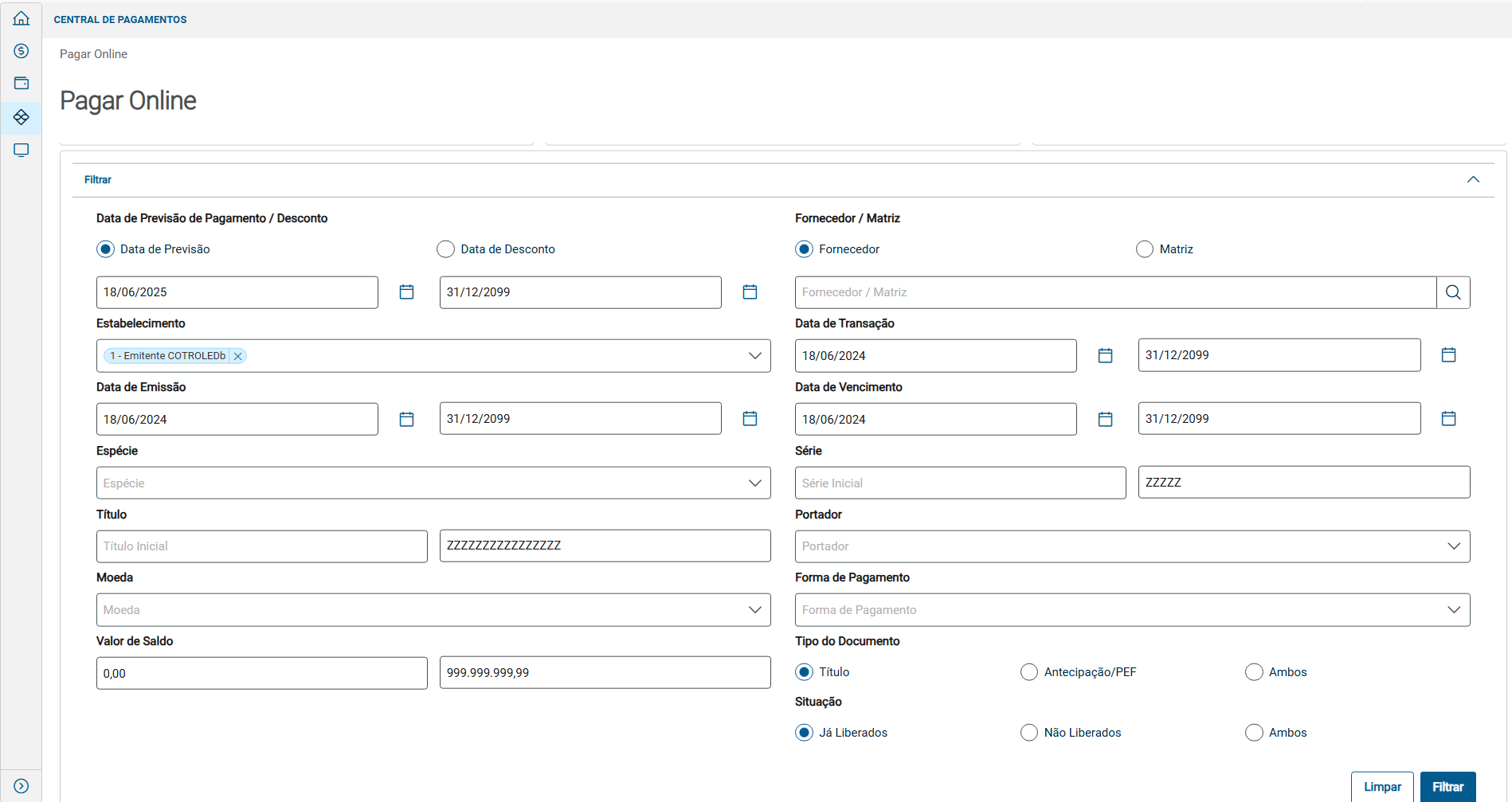Click the Limpar button

[x=1382, y=787]
